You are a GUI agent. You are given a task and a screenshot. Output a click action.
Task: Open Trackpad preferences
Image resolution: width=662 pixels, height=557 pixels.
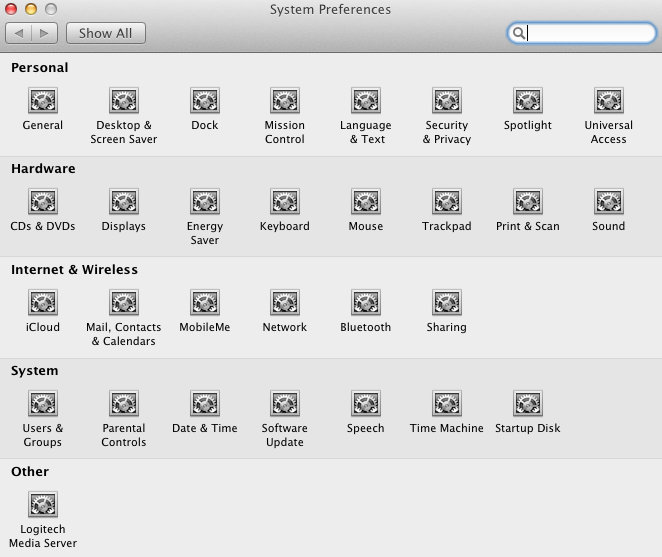pos(446,202)
